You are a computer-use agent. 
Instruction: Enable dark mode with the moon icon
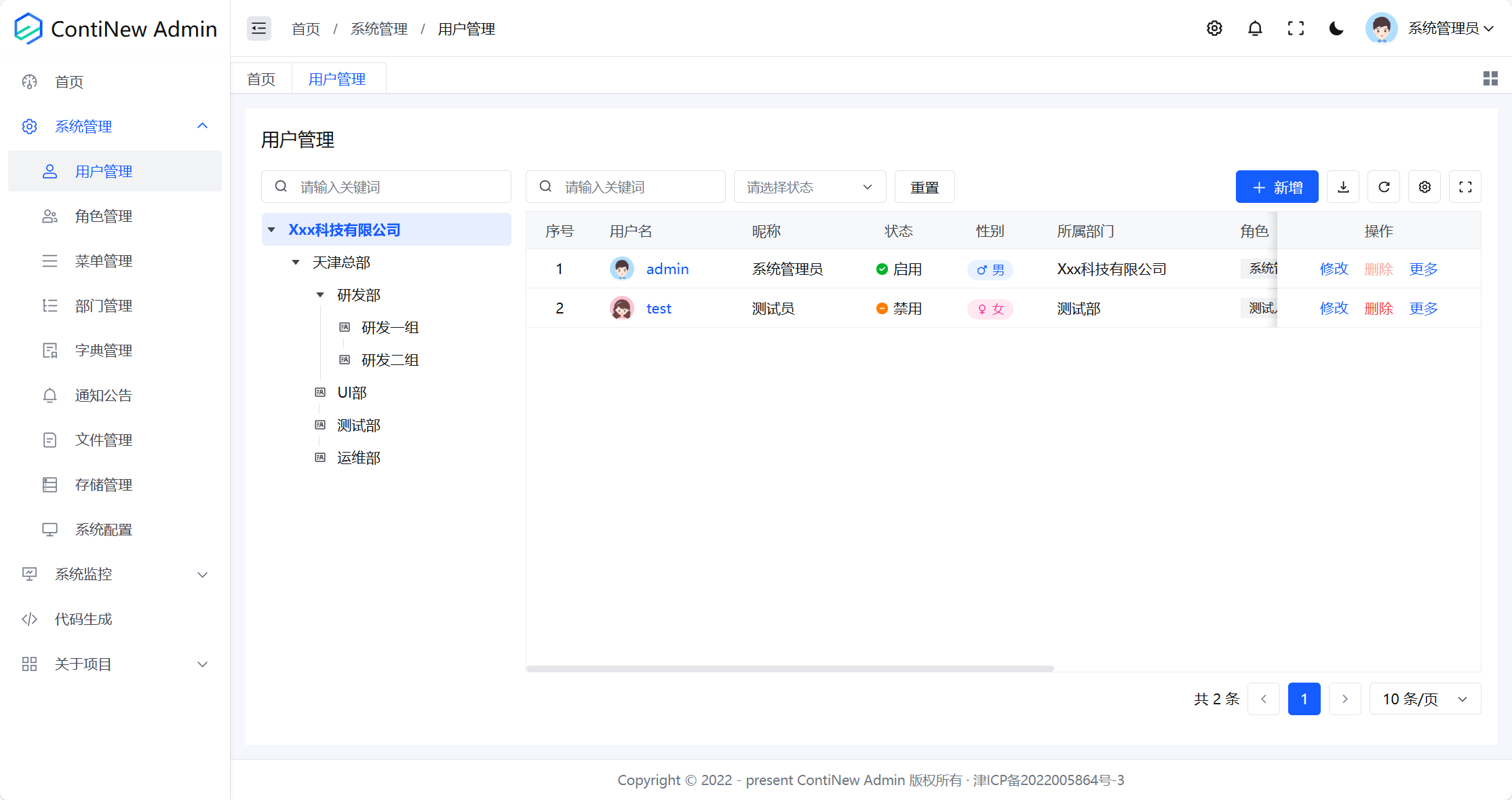[1336, 28]
